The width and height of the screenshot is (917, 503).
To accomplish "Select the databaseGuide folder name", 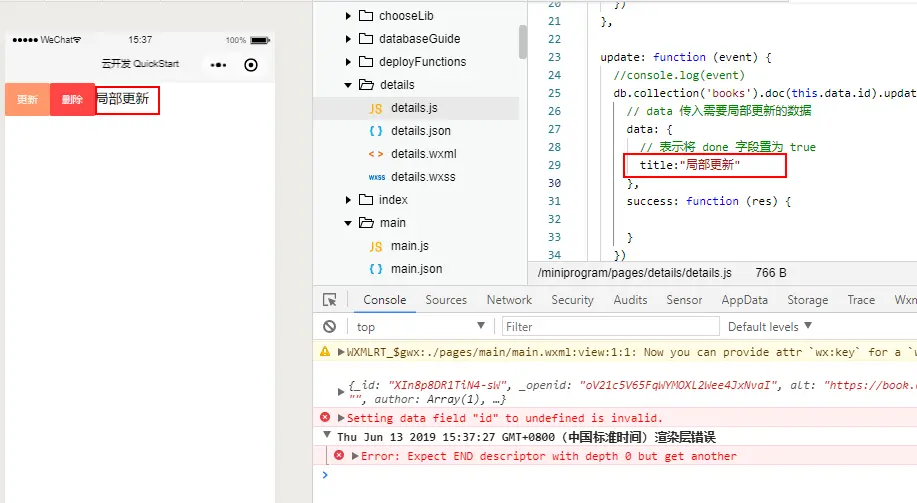I will coord(419,39).
